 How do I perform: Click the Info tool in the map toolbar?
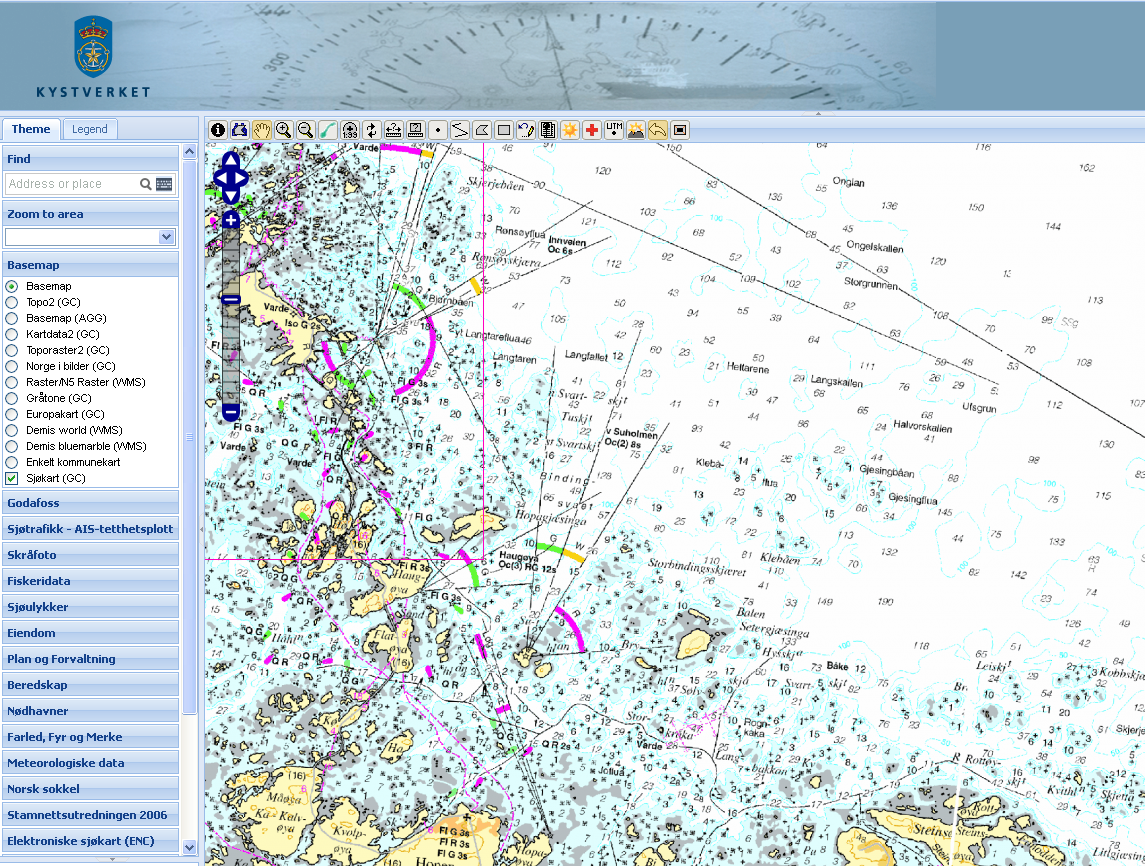point(217,130)
